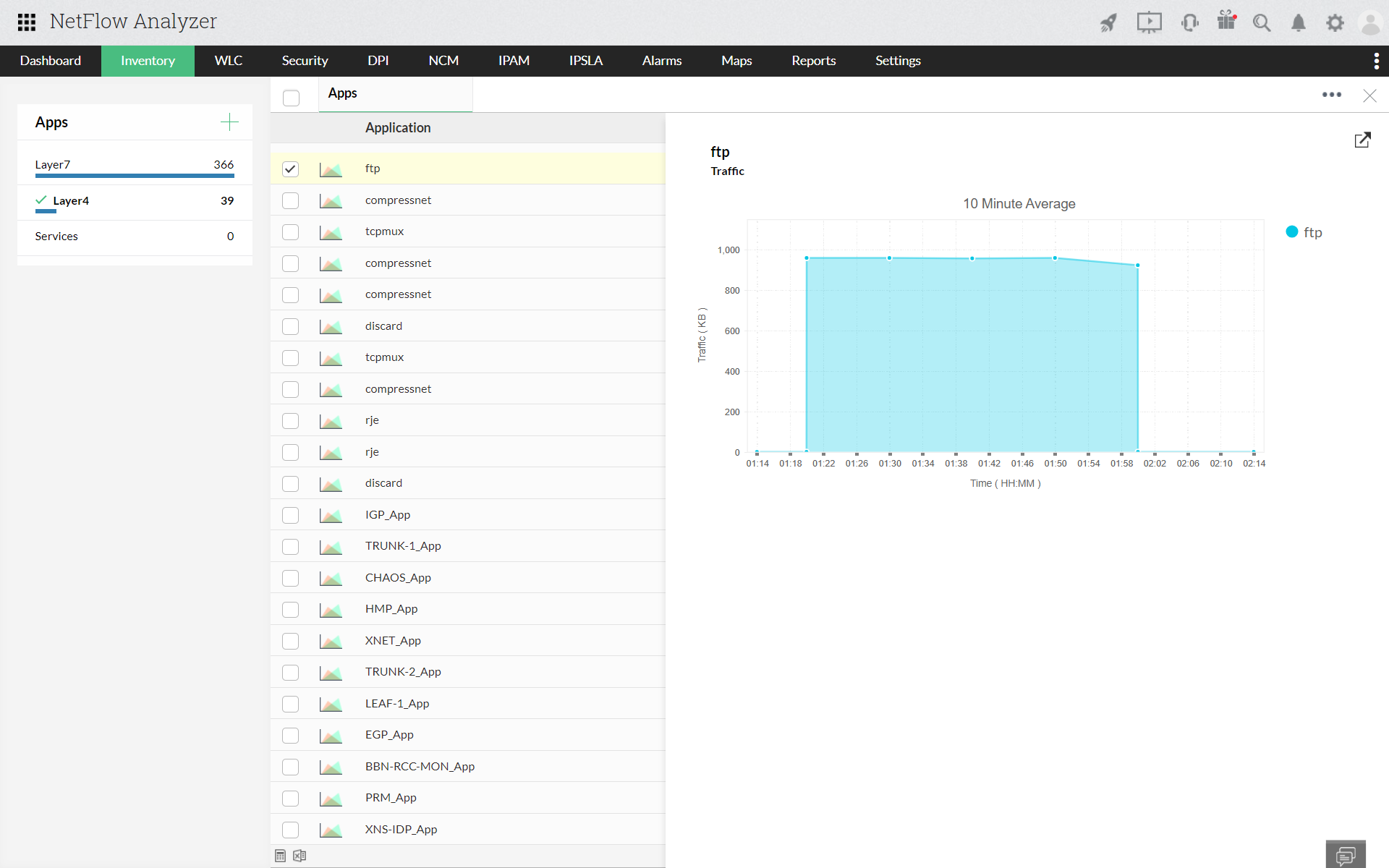Pop out the ftp chart in a new window
1389x868 pixels.
click(1362, 140)
